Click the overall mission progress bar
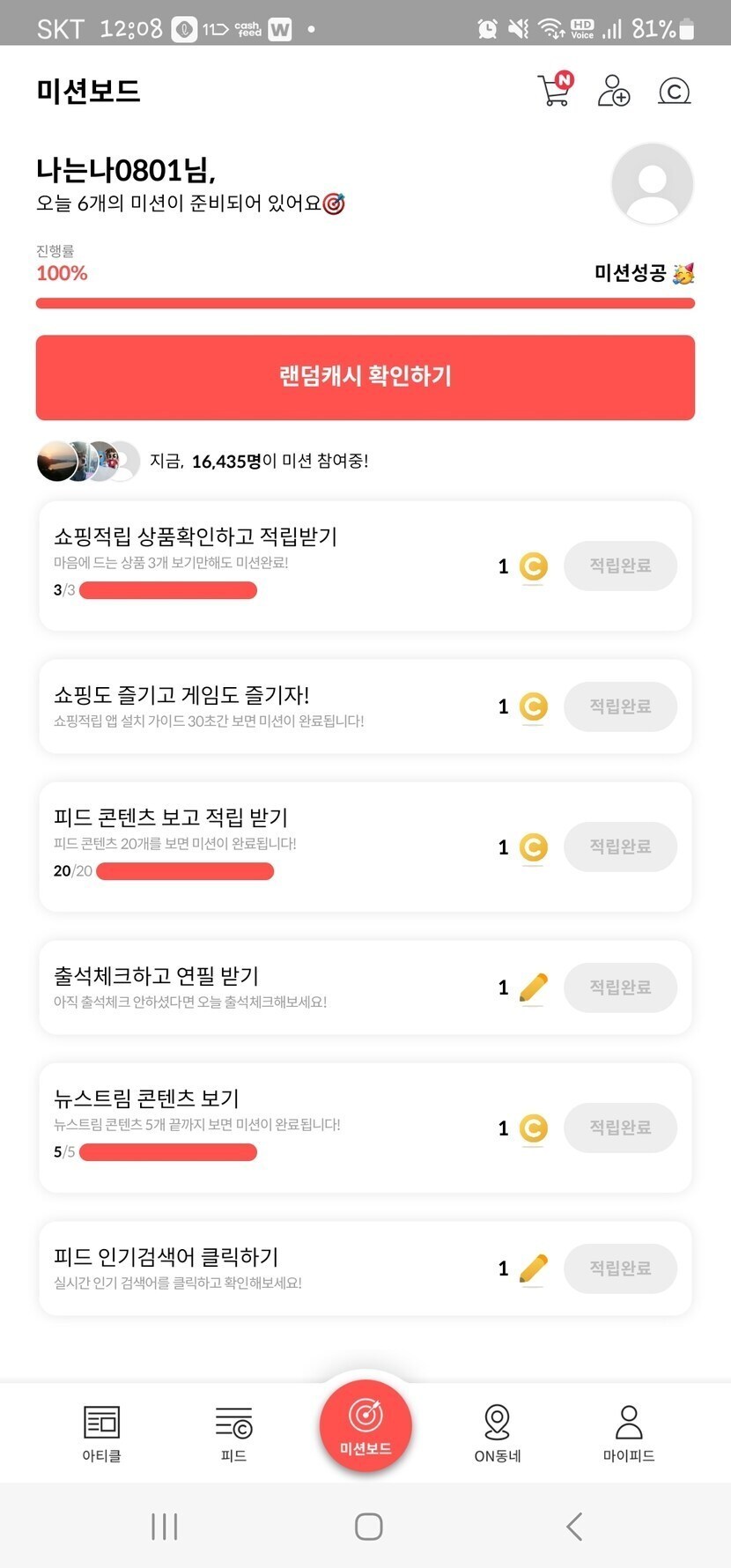 [365, 304]
